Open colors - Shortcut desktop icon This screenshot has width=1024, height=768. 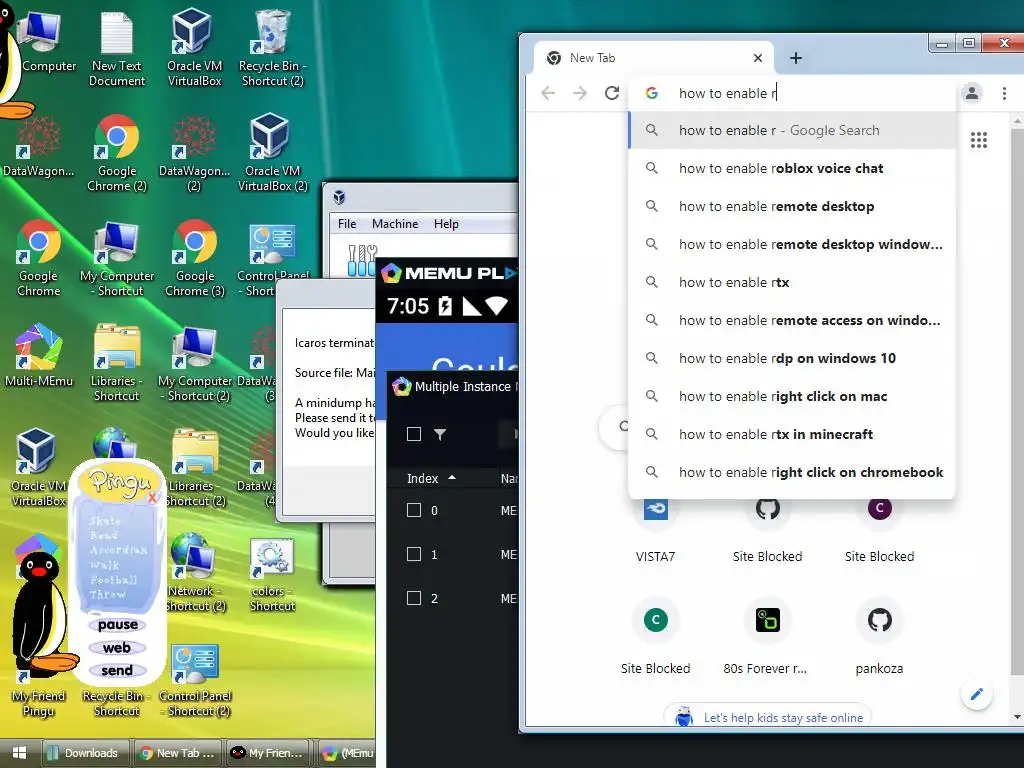click(x=272, y=575)
